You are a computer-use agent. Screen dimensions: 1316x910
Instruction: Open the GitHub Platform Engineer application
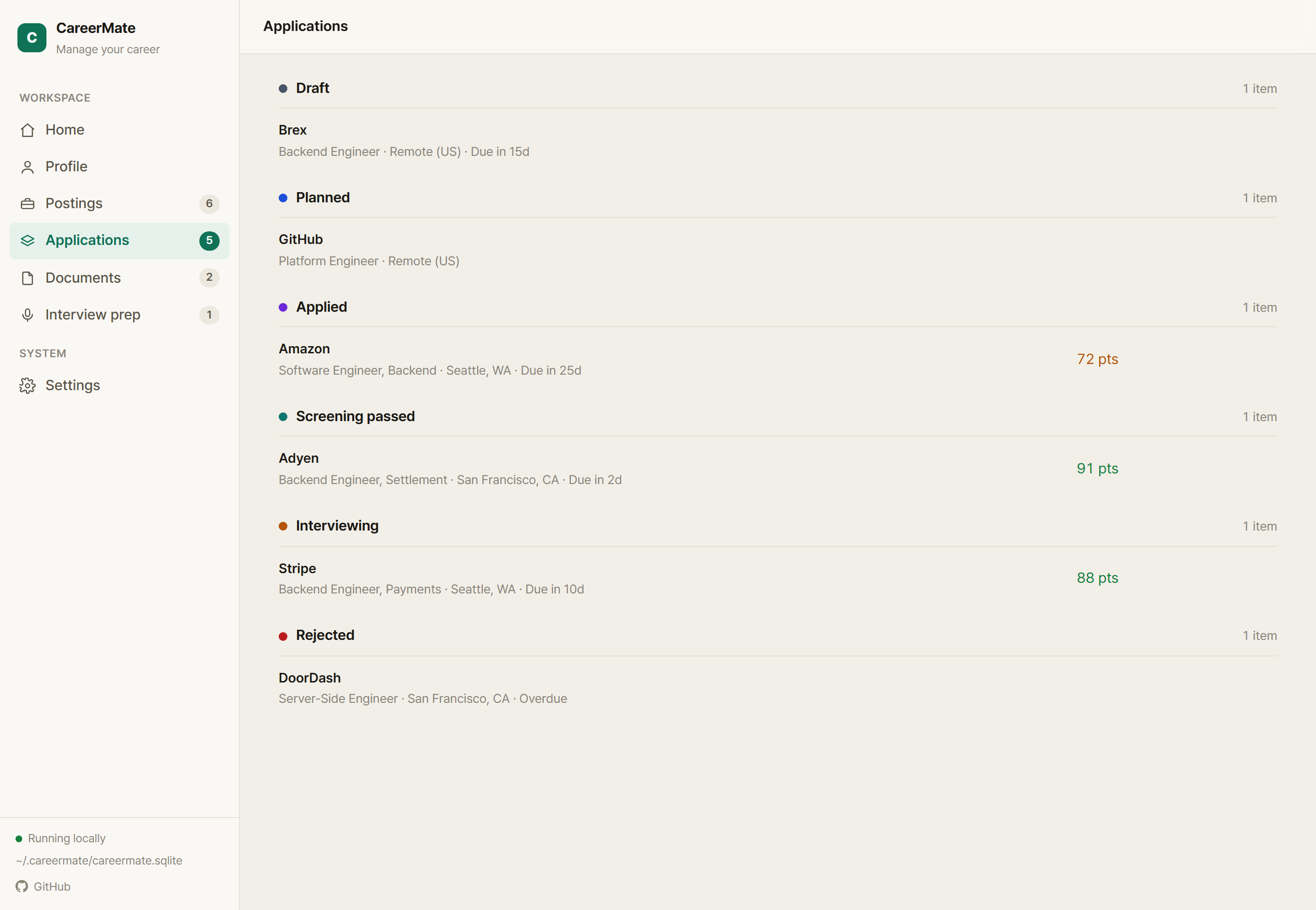tap(778, 250)
